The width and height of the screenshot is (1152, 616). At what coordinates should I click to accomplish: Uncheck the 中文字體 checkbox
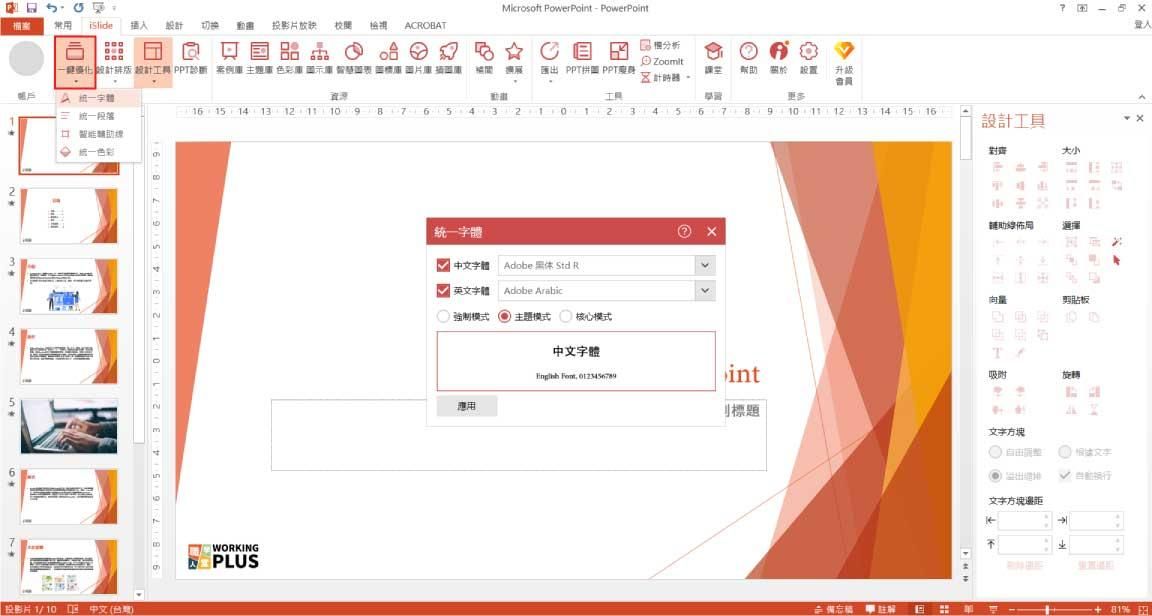coord(444,266)
